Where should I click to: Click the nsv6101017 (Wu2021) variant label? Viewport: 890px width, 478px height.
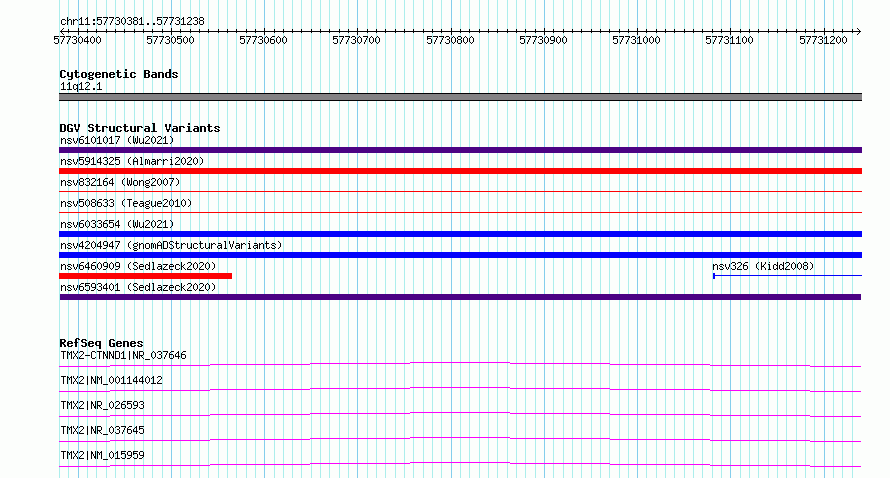coord(117,140)
